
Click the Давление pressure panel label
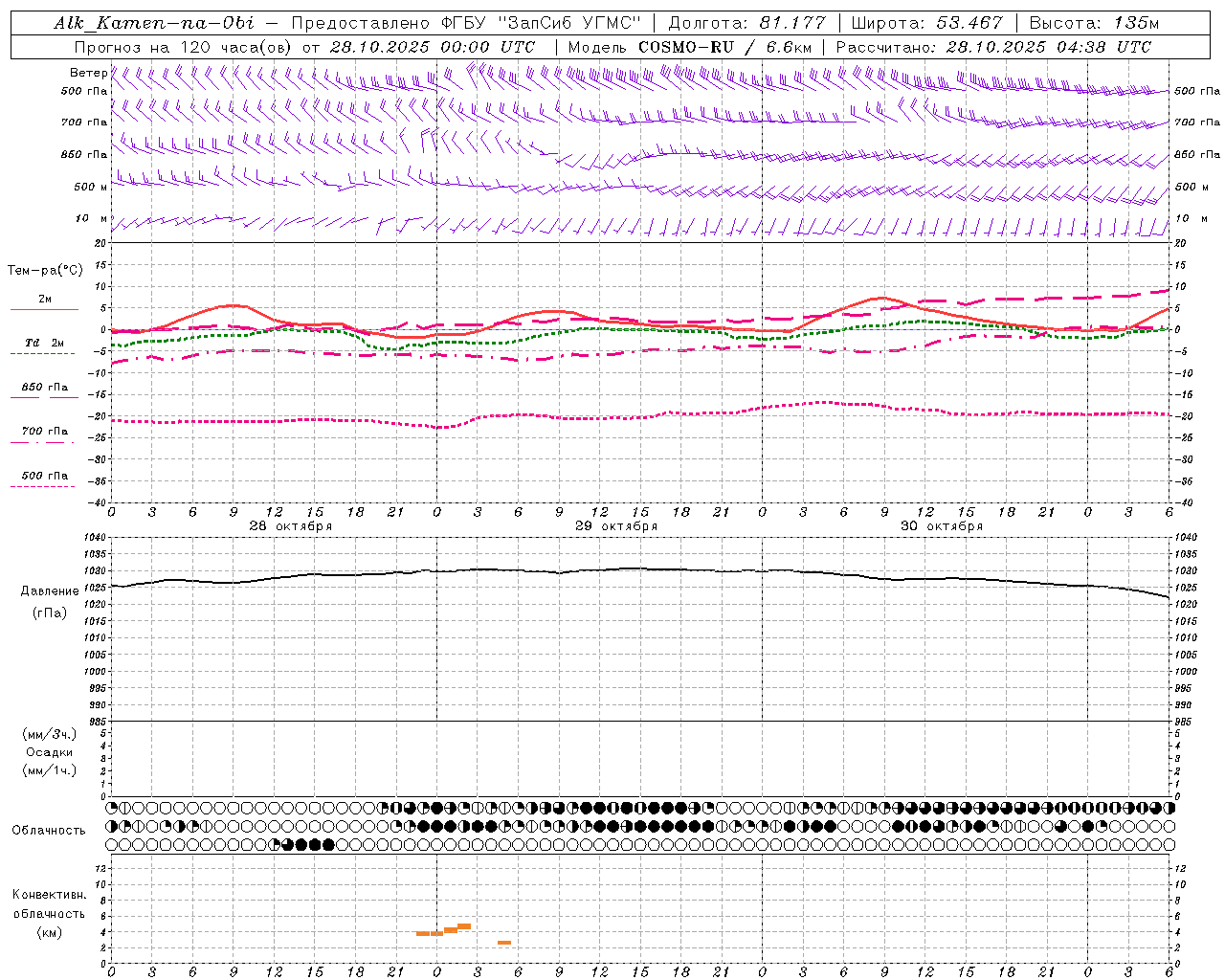50,591
